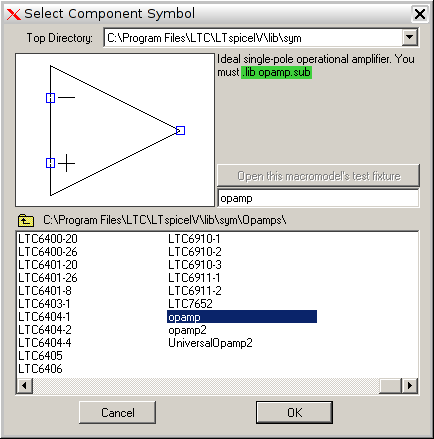Select LTC6405 in the list

tap(40, 356)
